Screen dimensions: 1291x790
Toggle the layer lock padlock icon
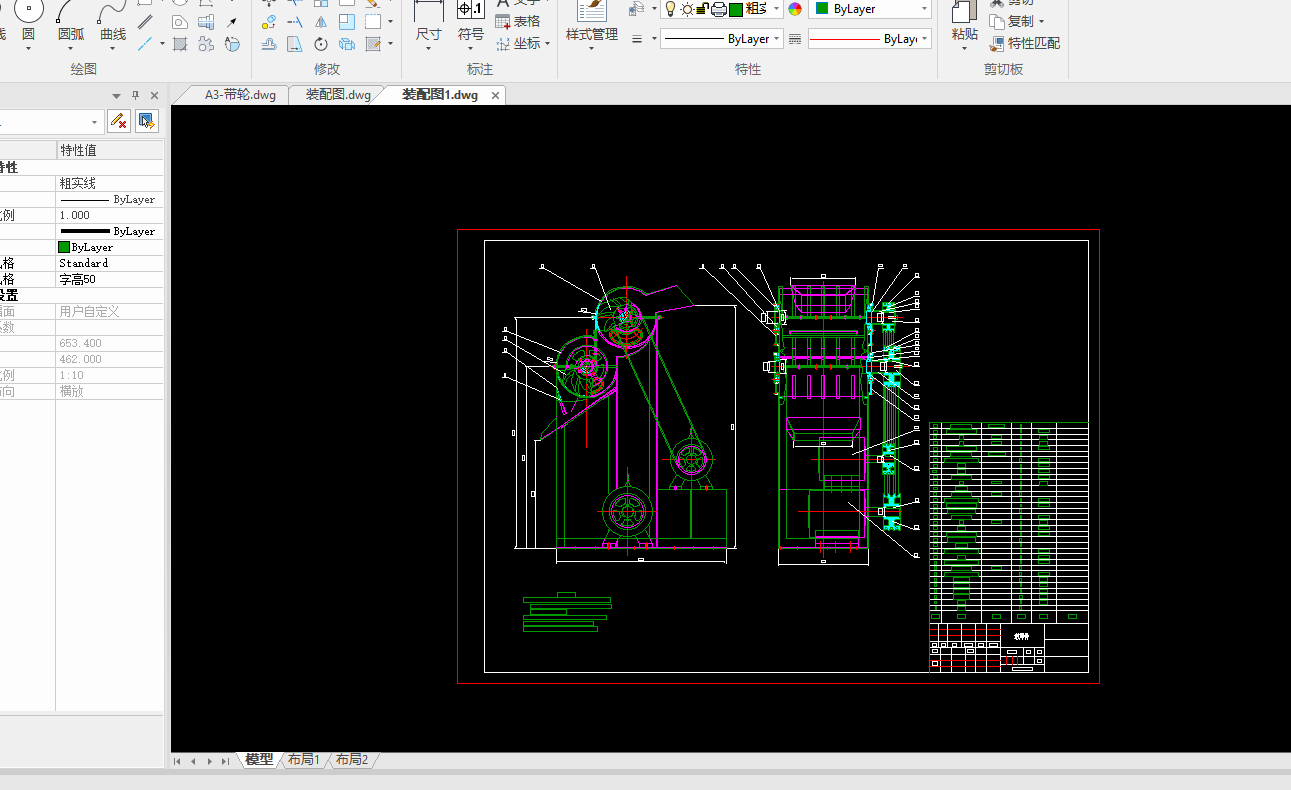(702, 9)
